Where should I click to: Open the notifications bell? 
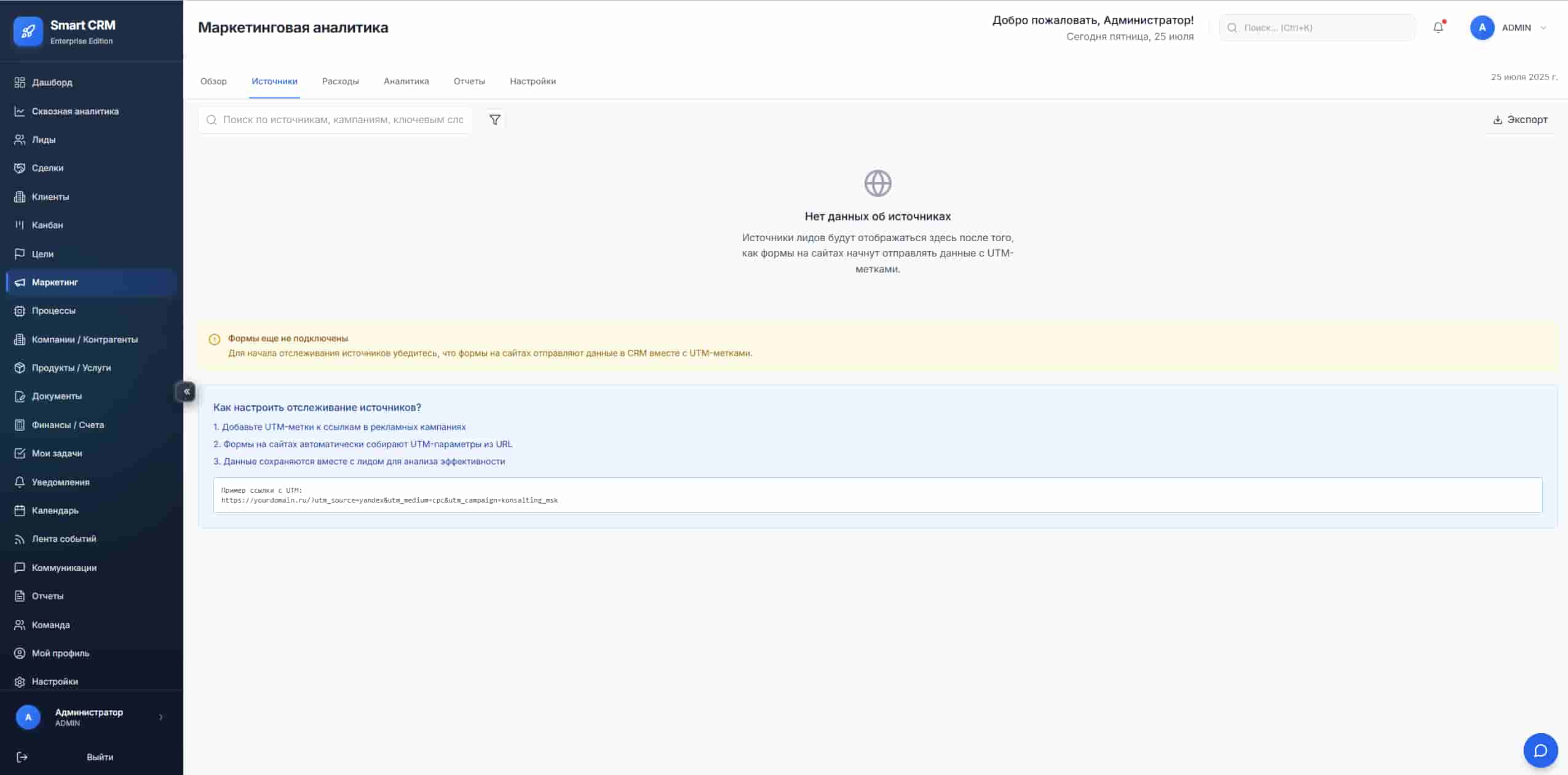1438,27
